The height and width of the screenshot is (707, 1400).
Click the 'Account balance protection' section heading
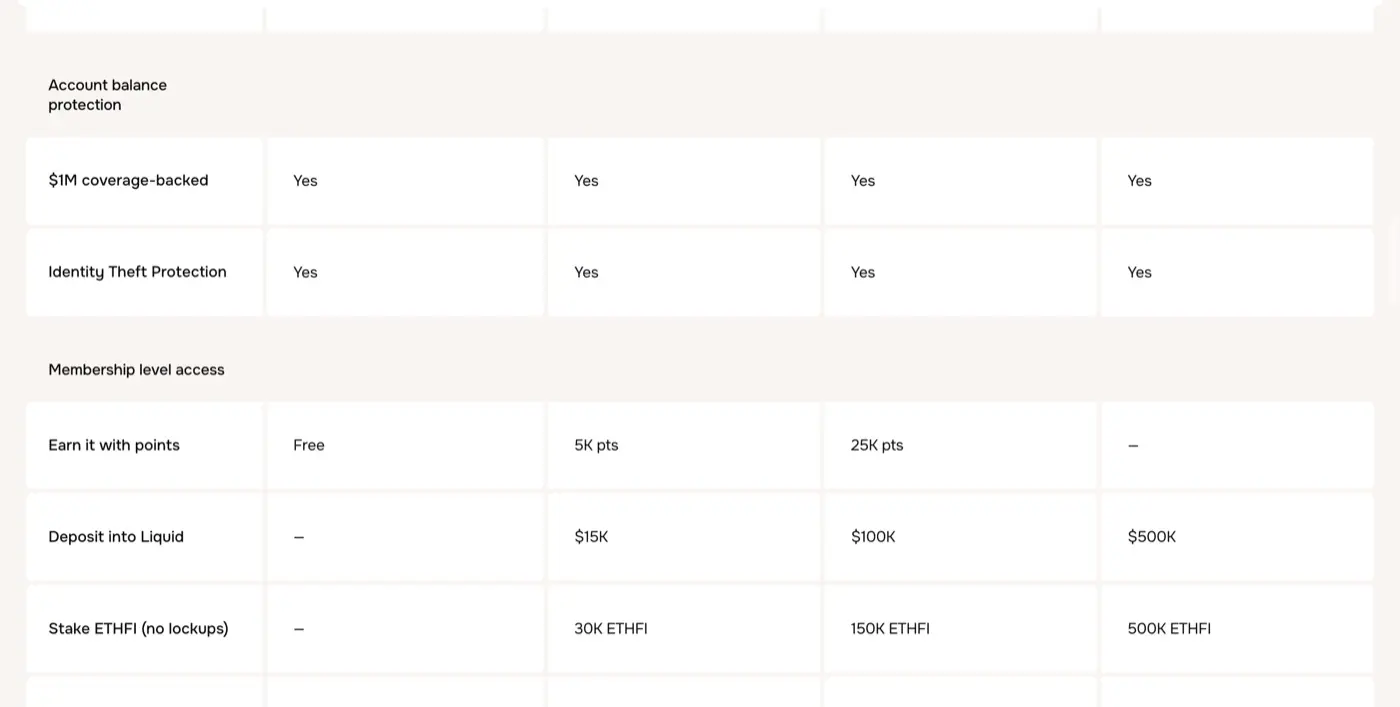click(x=107, y=95)
